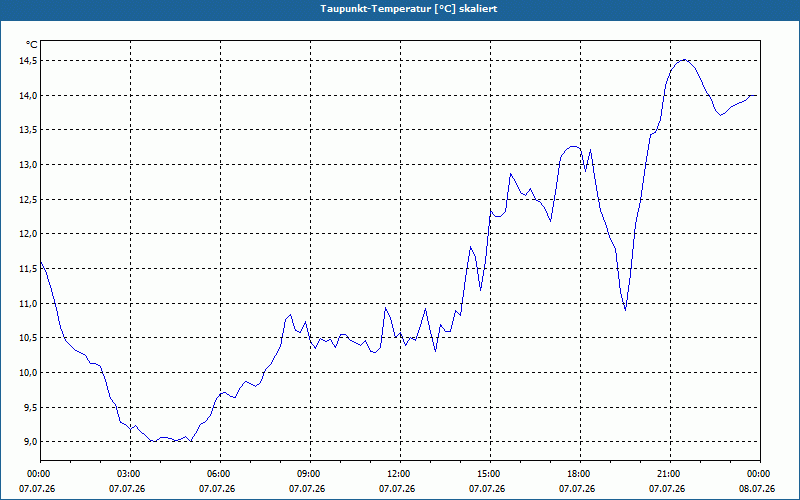Click the "11,5" y-axis label
800x500 pixels.
coord(28,268)
